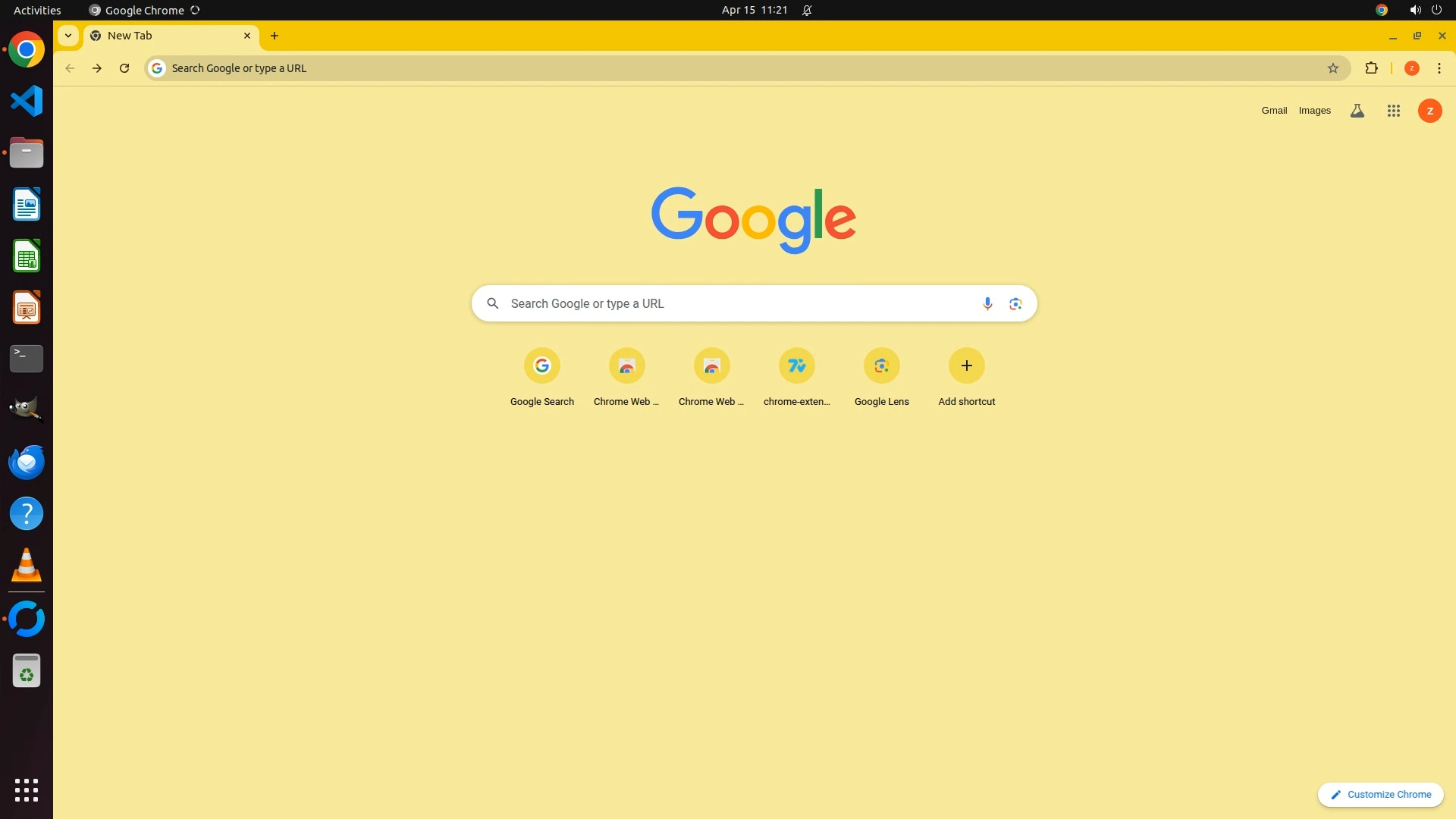Open Search Labs flask icon

pos(1357,111)
